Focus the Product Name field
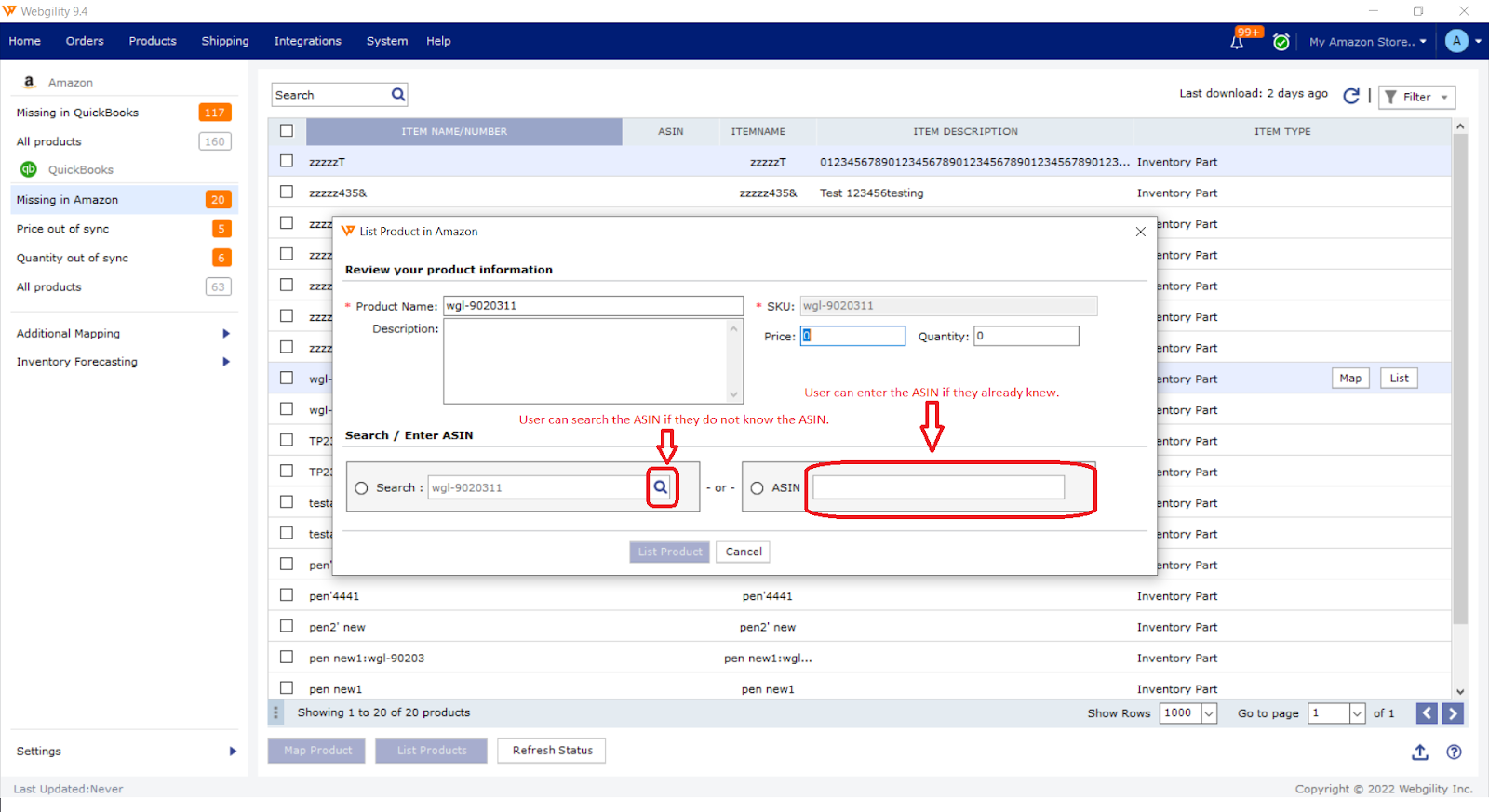This screenshot has height=812, width=1489. pos(594,306)
